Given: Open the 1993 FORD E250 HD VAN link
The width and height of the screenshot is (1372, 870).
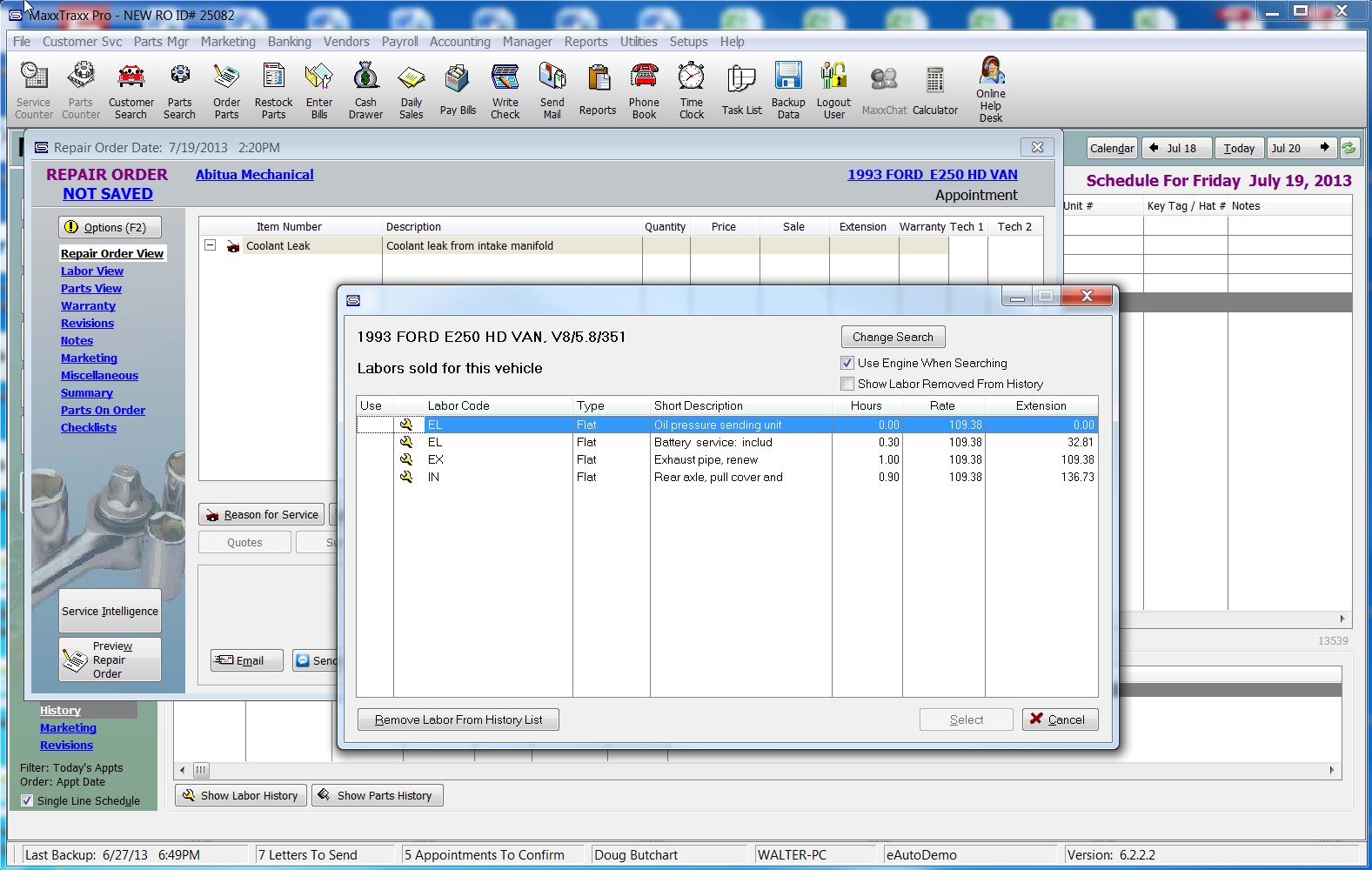Looking at the screenshot, I should [933, 175].
